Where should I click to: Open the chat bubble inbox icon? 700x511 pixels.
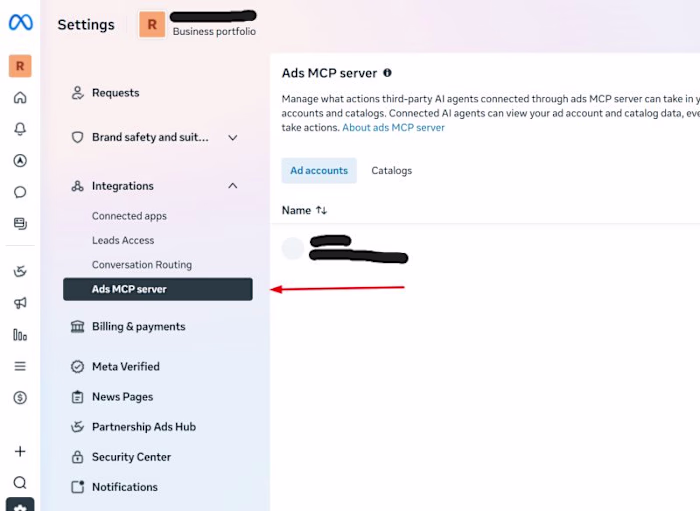pyautogui.click(x=20, y=192)
